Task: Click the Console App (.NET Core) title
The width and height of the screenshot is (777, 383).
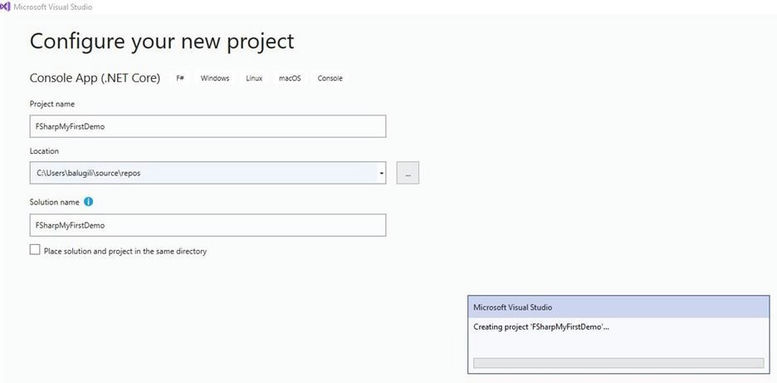Action: [x=95, y=78]
